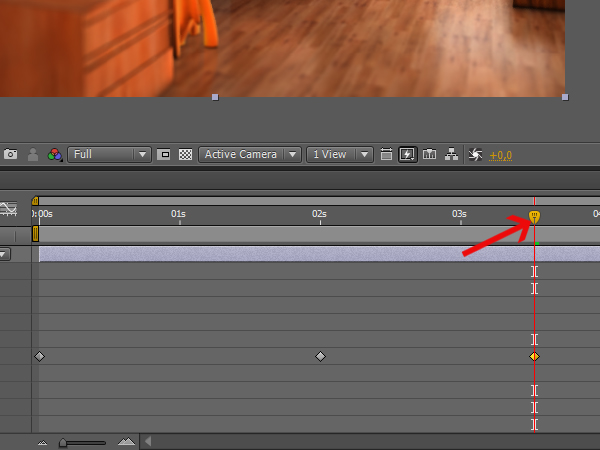Toggle Pixel Aspect Ratio Correction icon
This screenshot has height=450, width=600.
(x=386, y=155)
